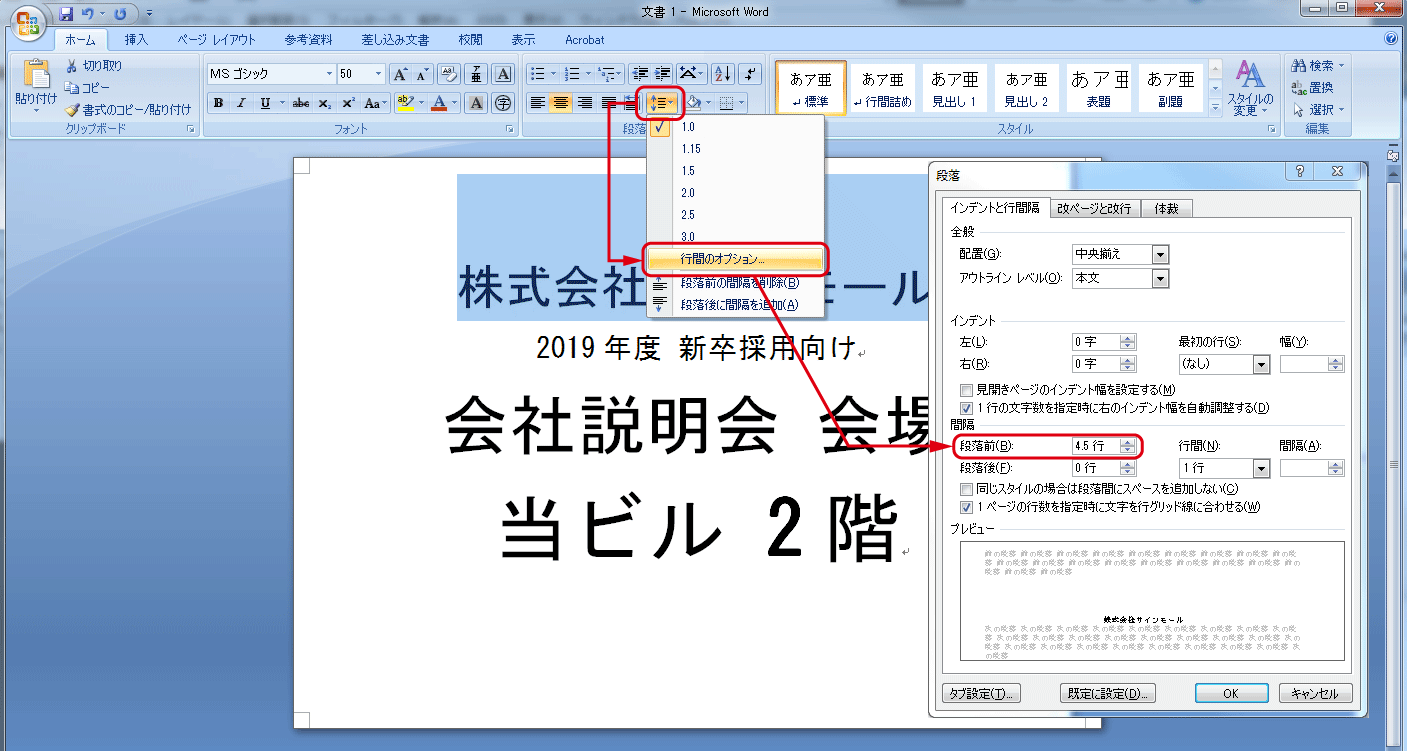Viewport: 1407px width, 751px height.
Task: Enable the 見開きページのインデント幅を設定する checkbox
Action: pyautogui.click(x=966, y=390)
